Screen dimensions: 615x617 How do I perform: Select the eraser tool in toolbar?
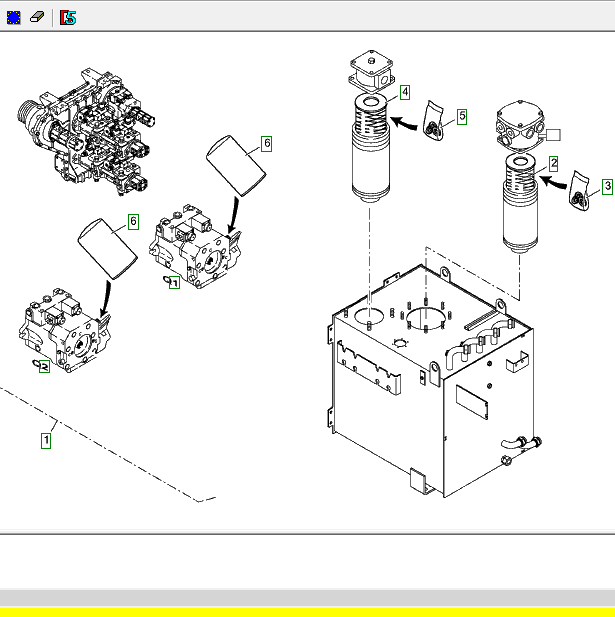point(38,17)
